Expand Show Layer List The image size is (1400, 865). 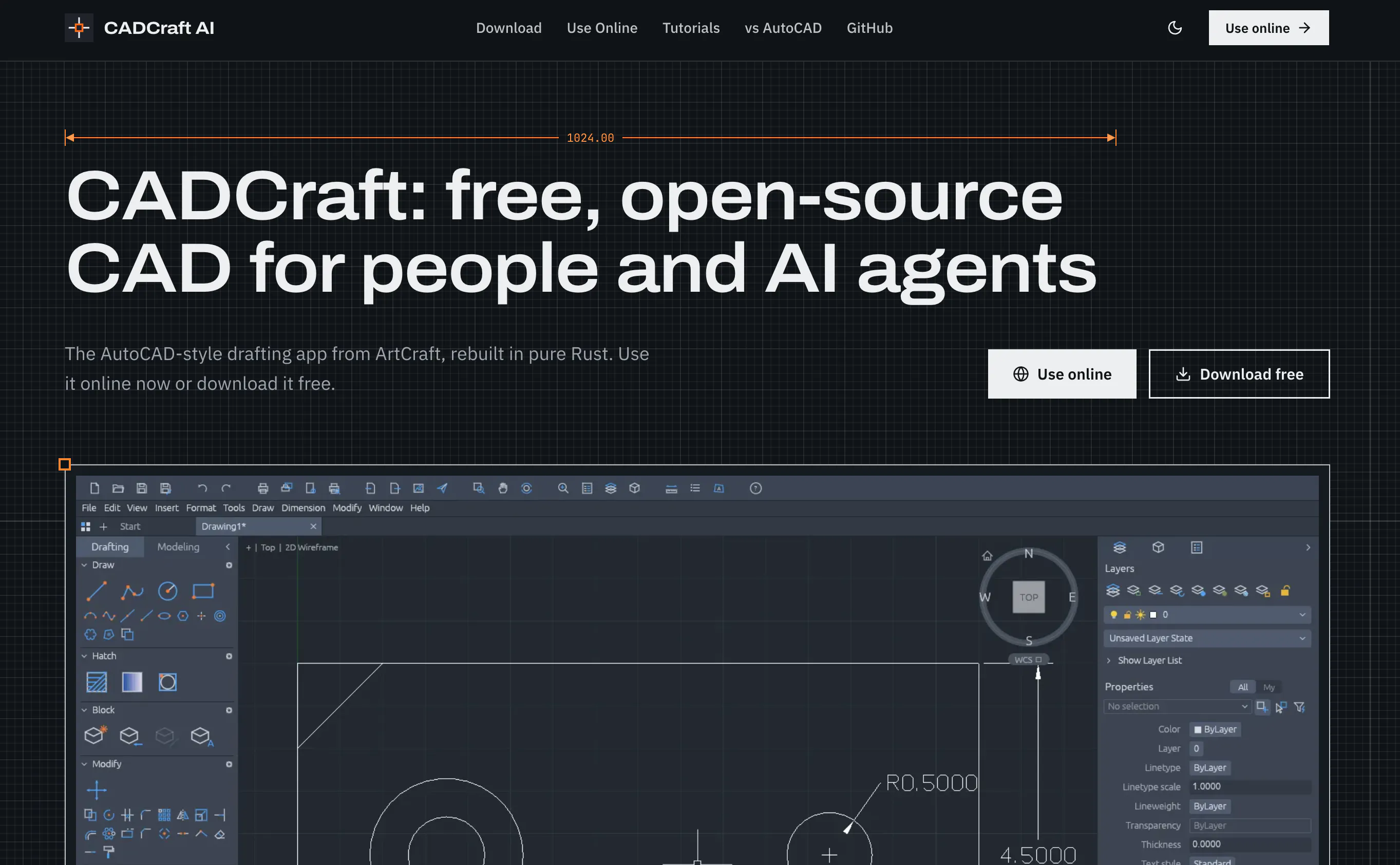coord(1144,660)
